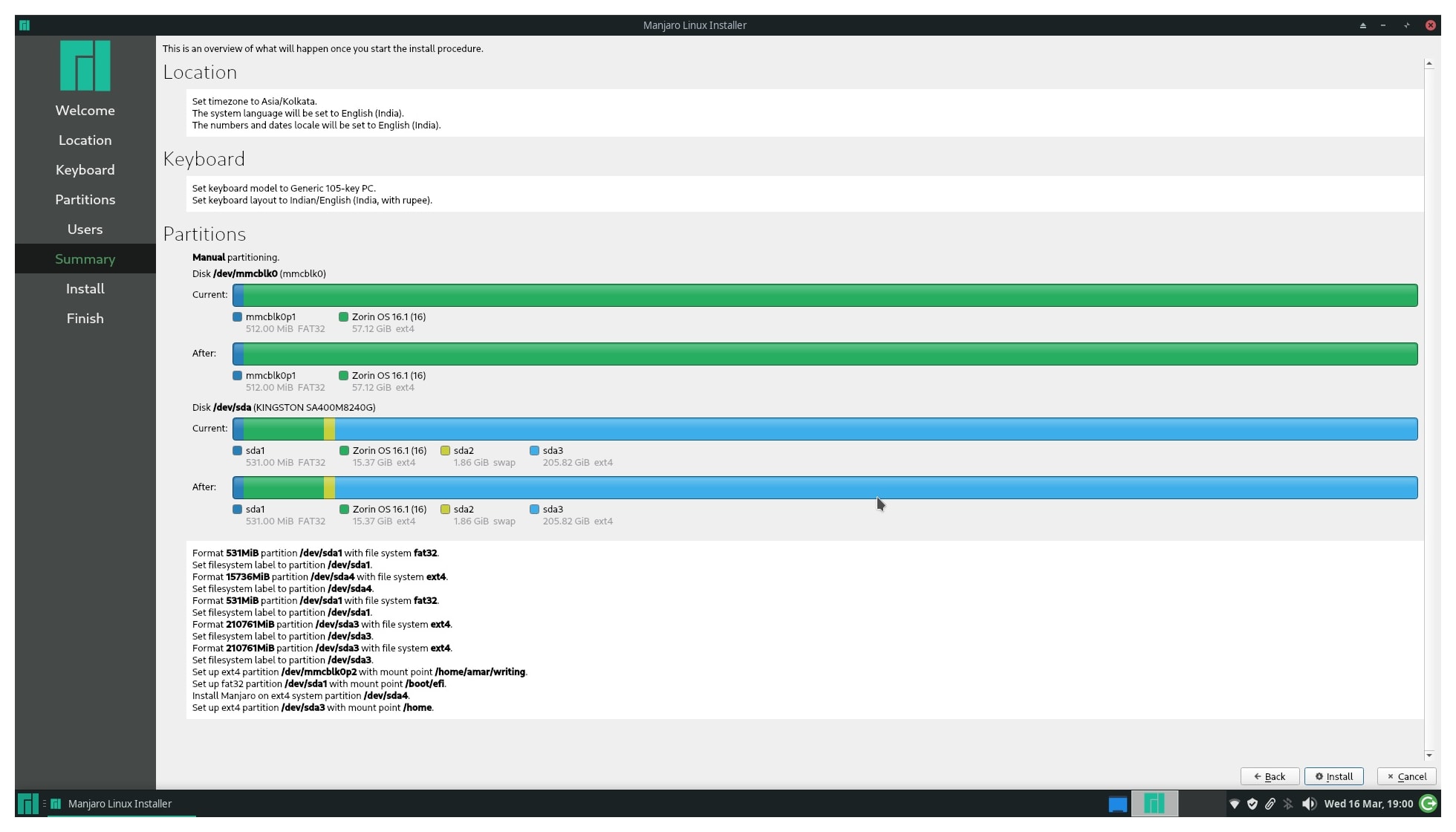
Task: Click the green logout session icon
Action: coord(1428,803)
